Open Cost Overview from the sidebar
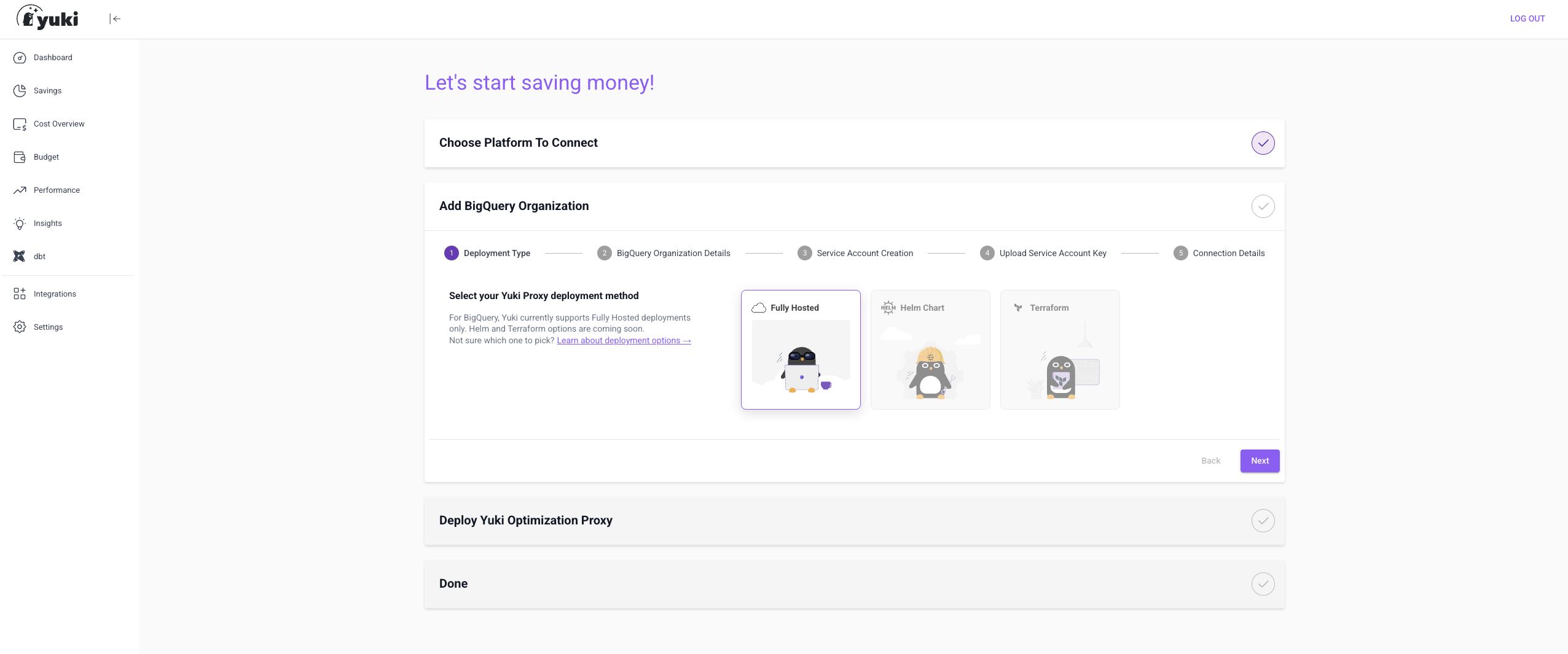 tap(59, 123)
